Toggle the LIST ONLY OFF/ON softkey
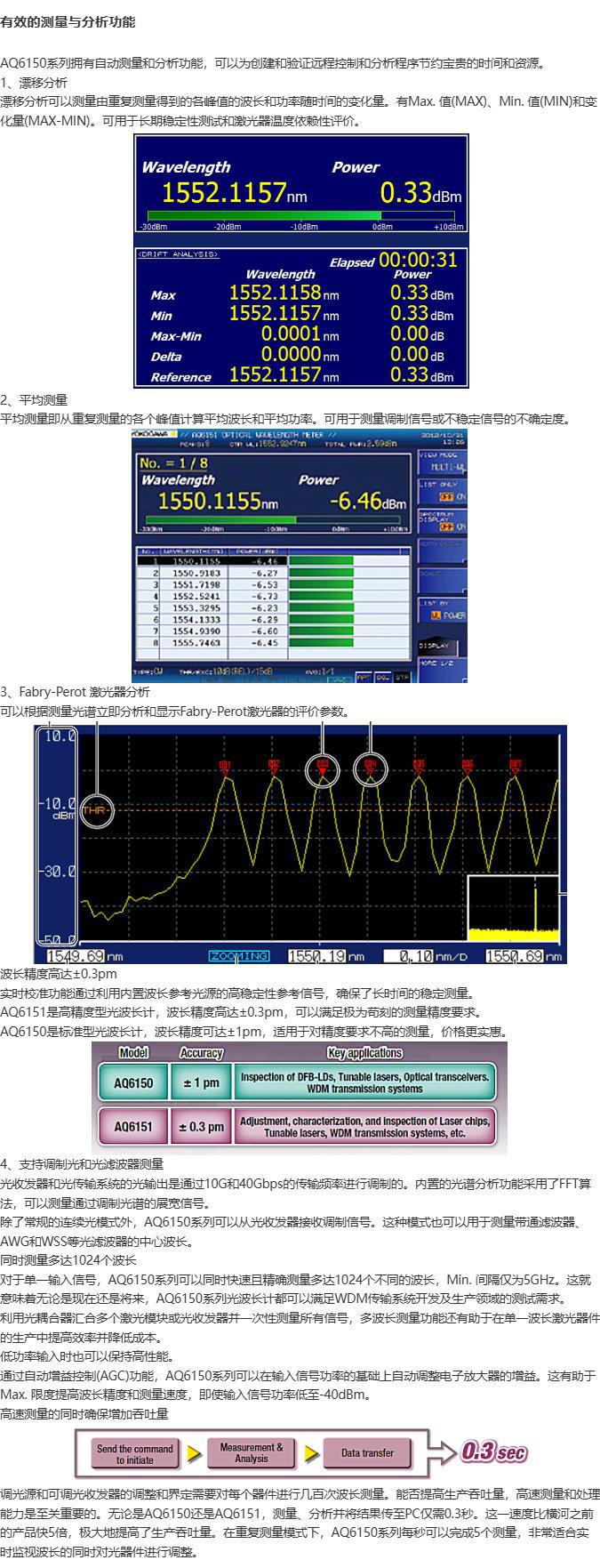This screenshot has height=1568, width=600. click(442, 491)
